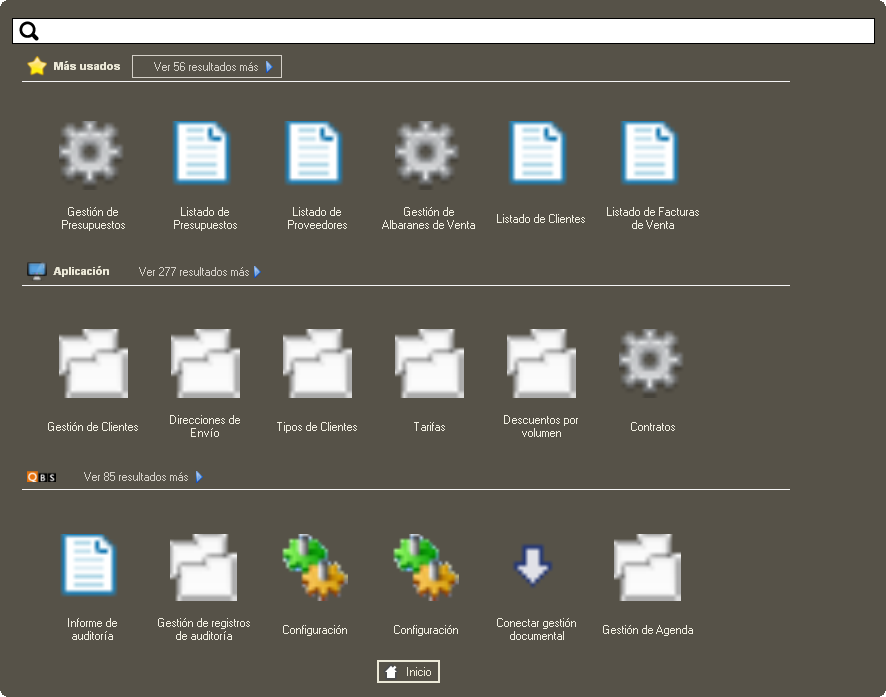This screenshot has height=697, width=886.
Task: Open Listado de Facturas de Venta
Action: click(x=652, y=155)
